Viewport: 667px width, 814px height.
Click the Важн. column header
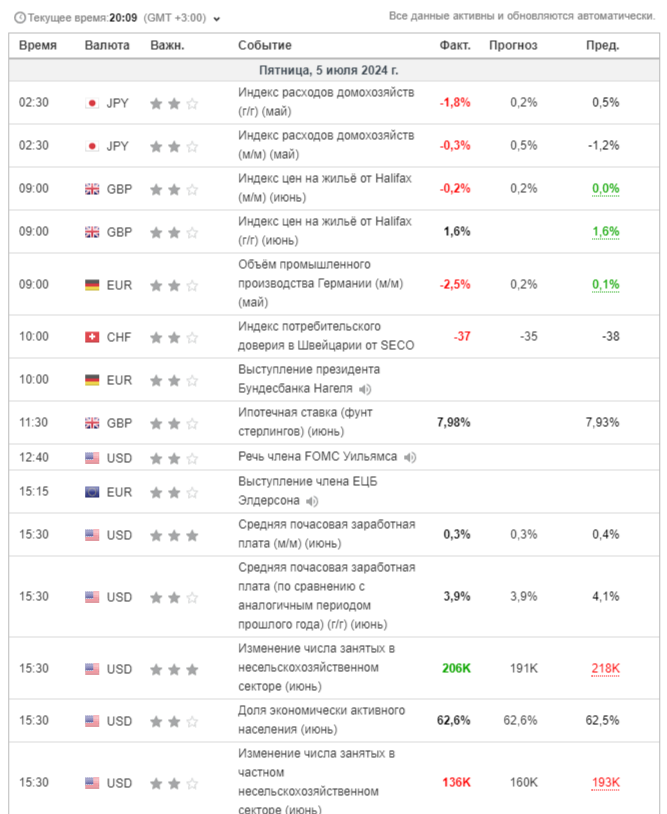tap(167, 46)
